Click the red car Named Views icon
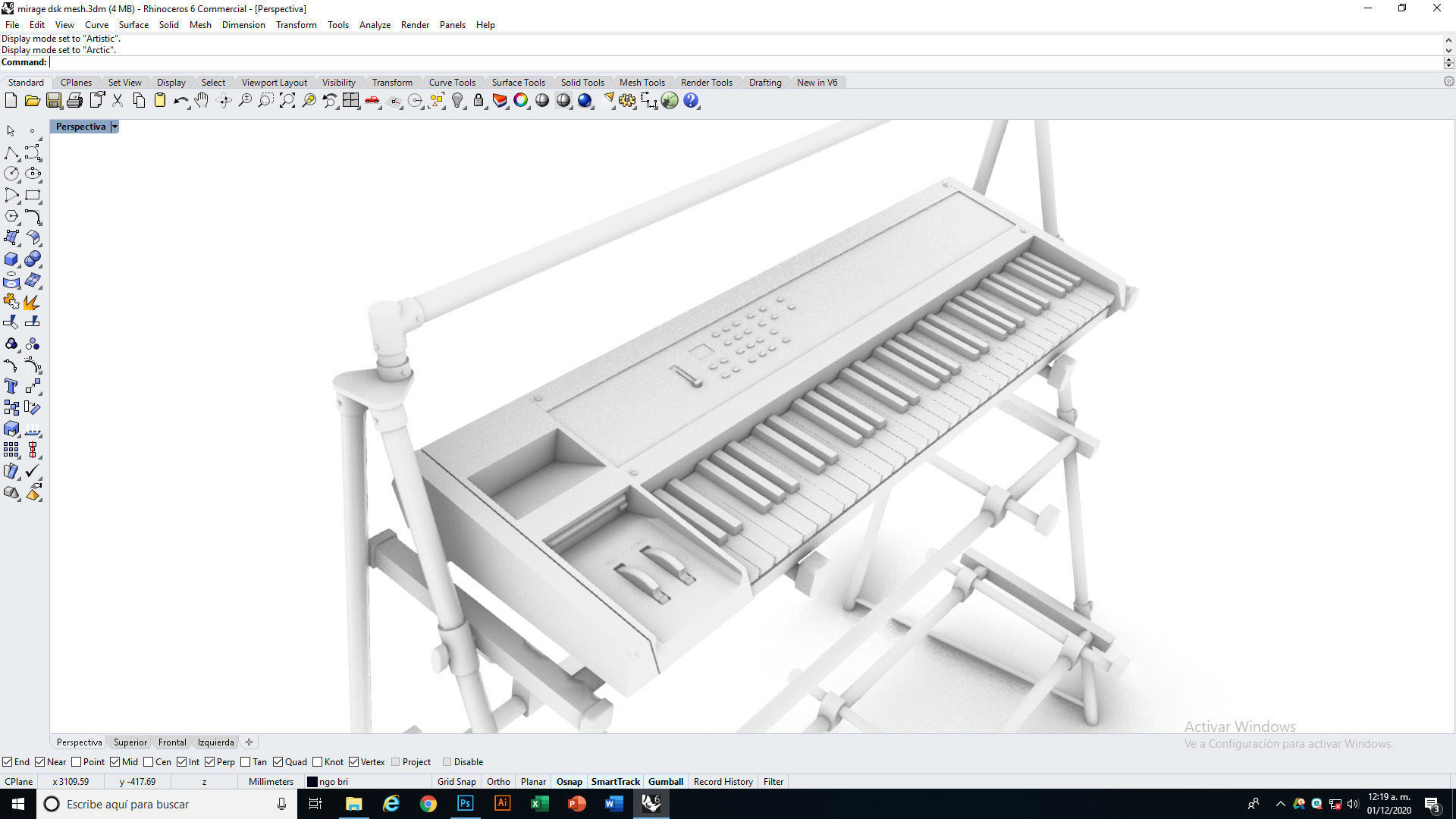This screenshot has height=819, width=1456. [x=372, y=100]
